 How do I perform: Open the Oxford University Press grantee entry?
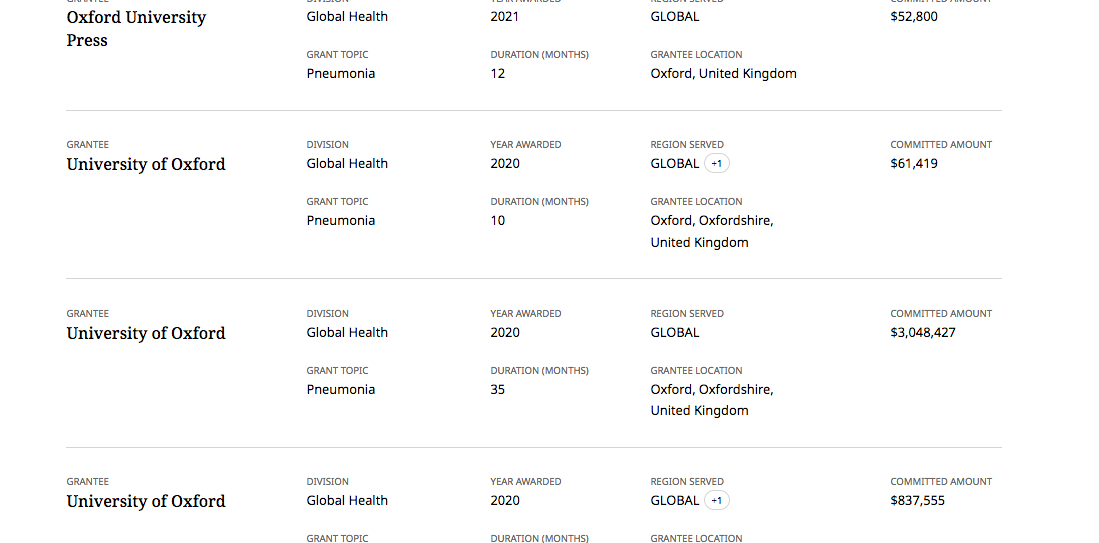136,29
